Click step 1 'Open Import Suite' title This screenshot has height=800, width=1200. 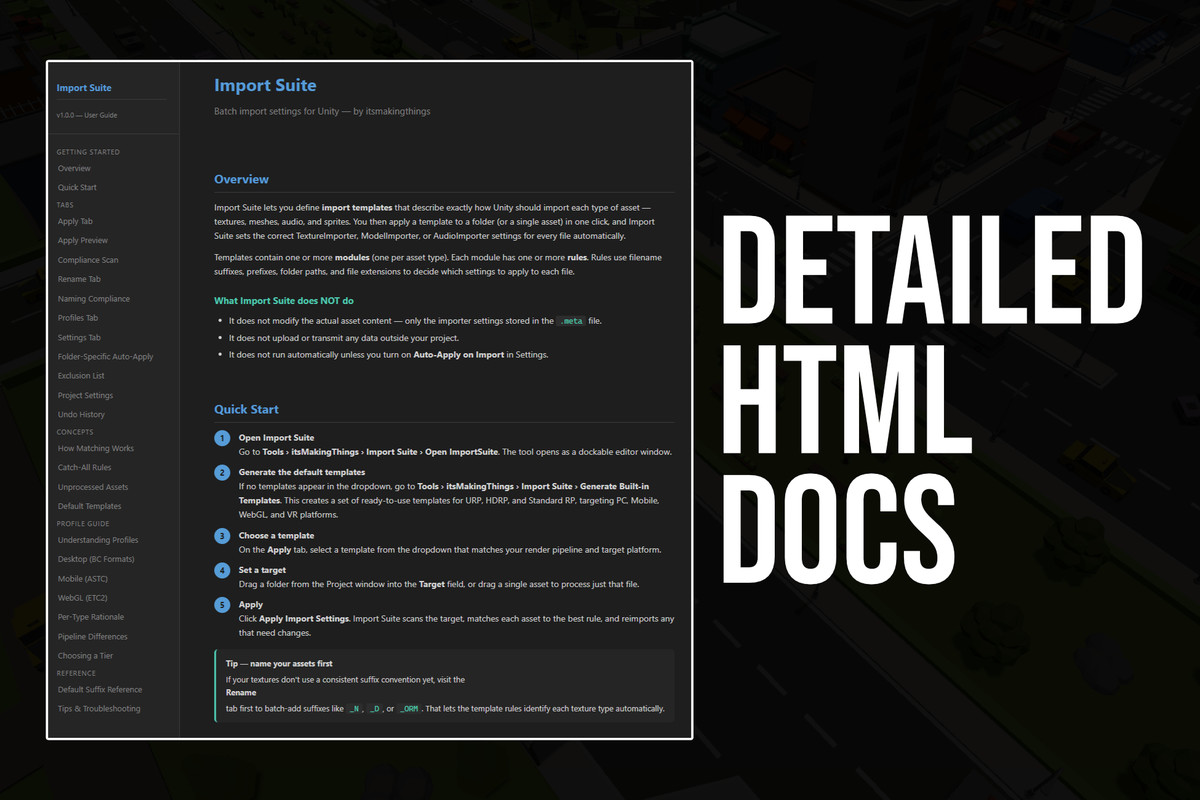click(x=276, y=438)
